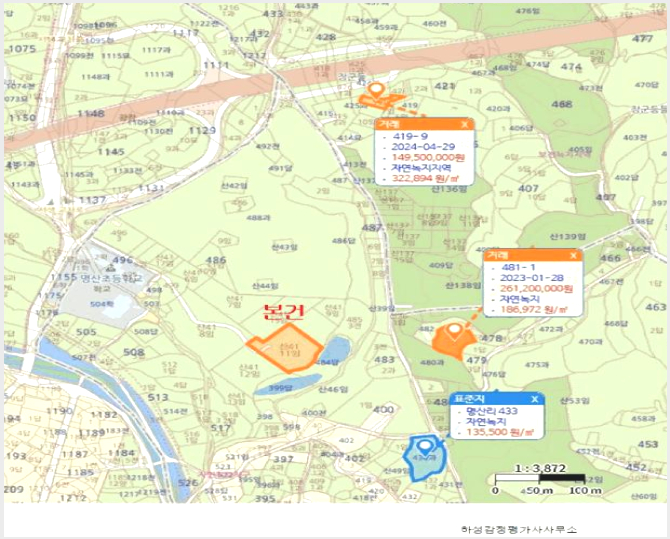Click the 명산초등학교 school label

[x=111, y=278]
